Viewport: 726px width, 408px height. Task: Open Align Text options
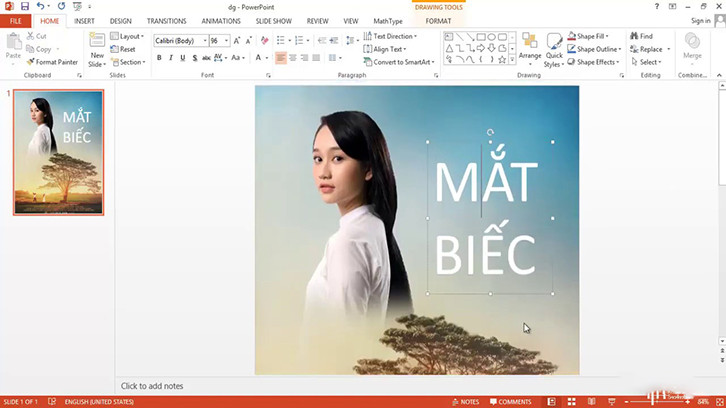pyautogui.click(x=385, y=49)
